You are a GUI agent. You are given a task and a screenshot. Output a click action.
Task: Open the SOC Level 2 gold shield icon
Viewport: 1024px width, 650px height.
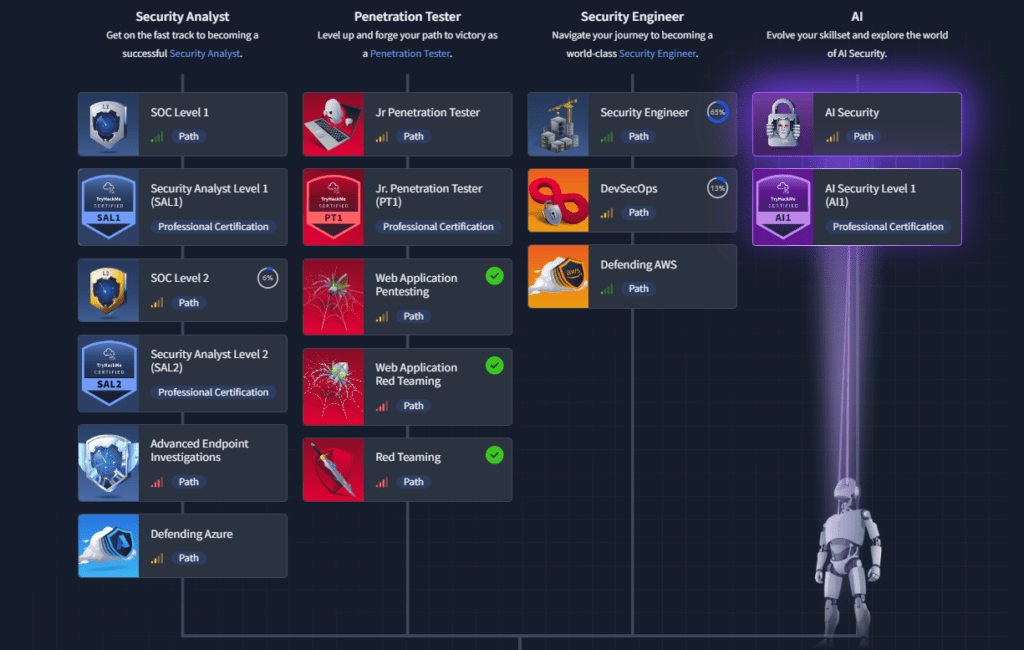108,290
